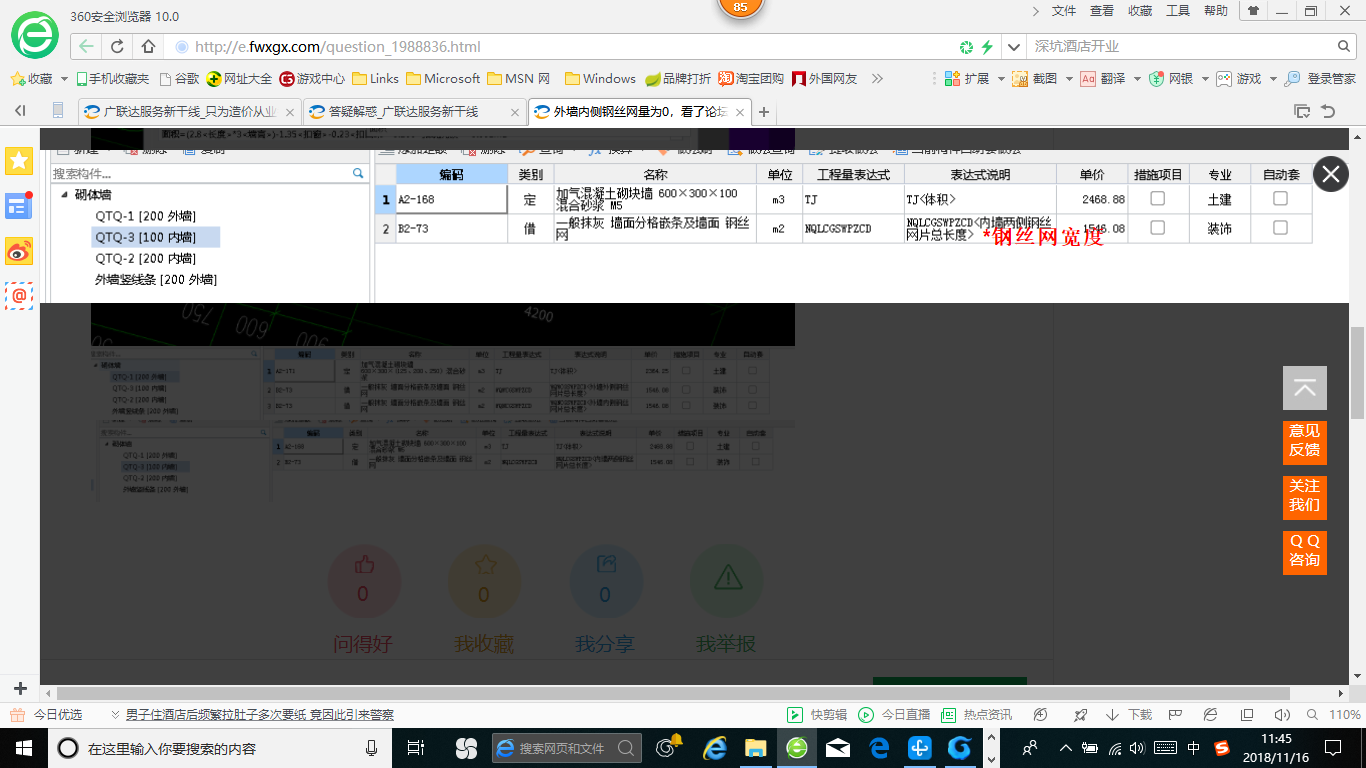Click the 关注我们 follow button
The width and height of the screenshot is (1366, 768).
(x=1305, y=496)
